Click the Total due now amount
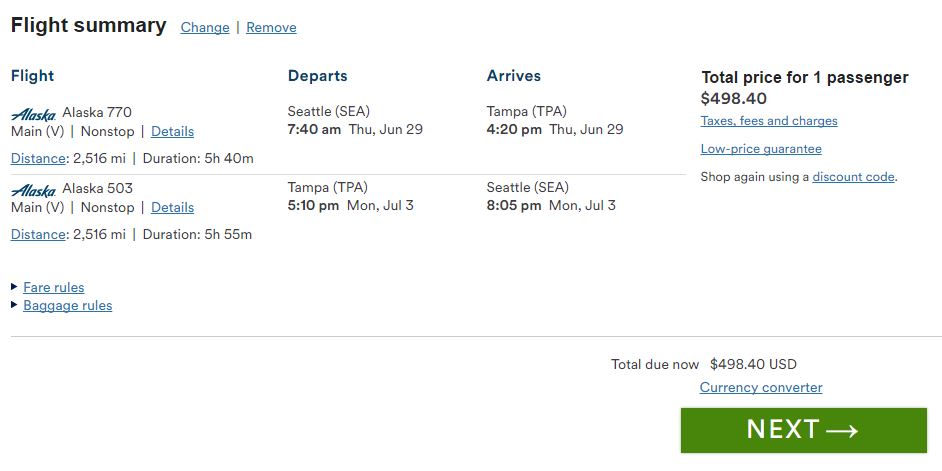This screenshot has height=471, width=942. point(753,364)
